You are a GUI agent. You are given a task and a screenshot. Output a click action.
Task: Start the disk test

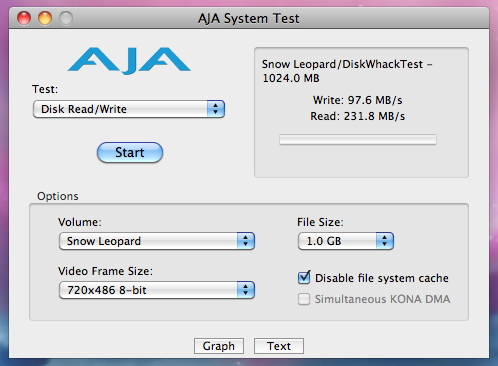tap(130, 153)
